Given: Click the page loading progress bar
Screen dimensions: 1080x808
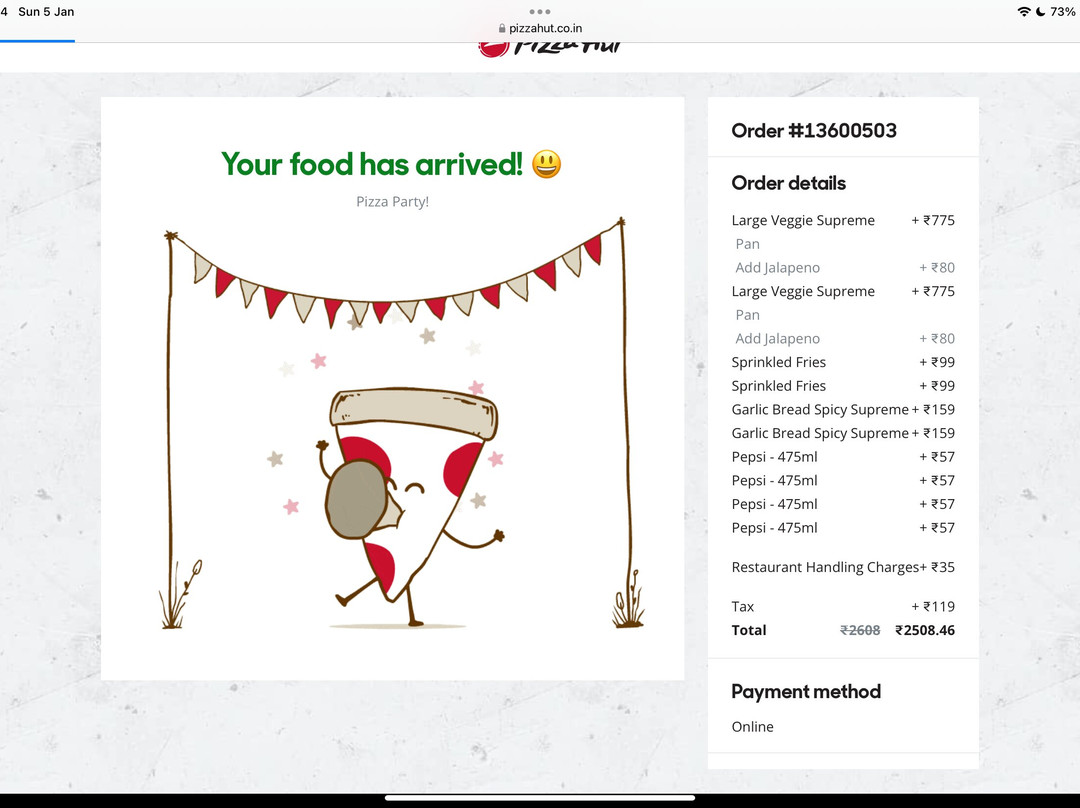Looking at the screenshot, I should 37,41.
